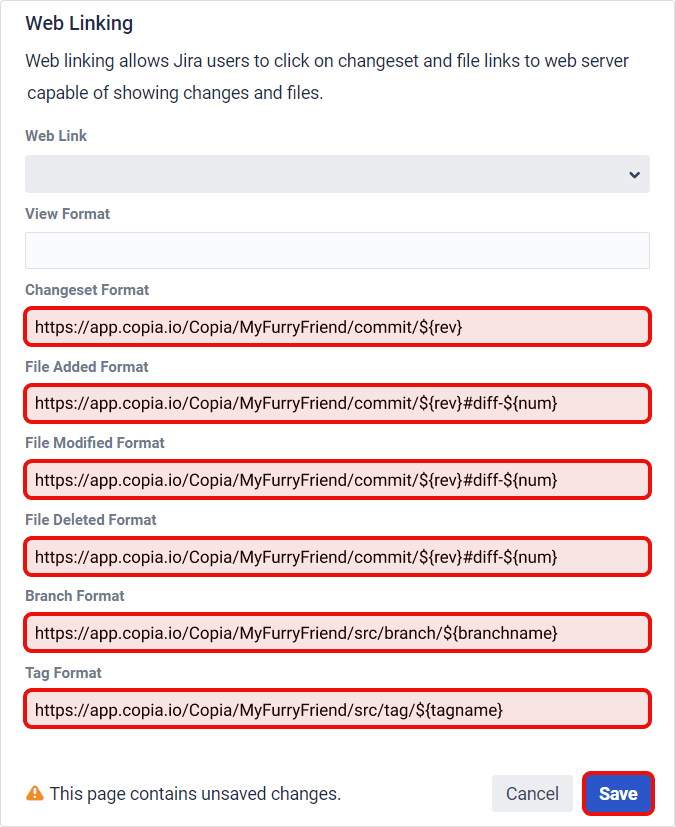Focus the Branch Format input field
675x827 pixels.
[x=338, y=633]
